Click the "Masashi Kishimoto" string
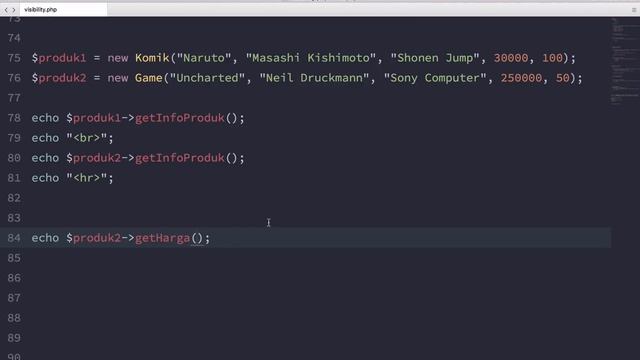 coord(311,58)
